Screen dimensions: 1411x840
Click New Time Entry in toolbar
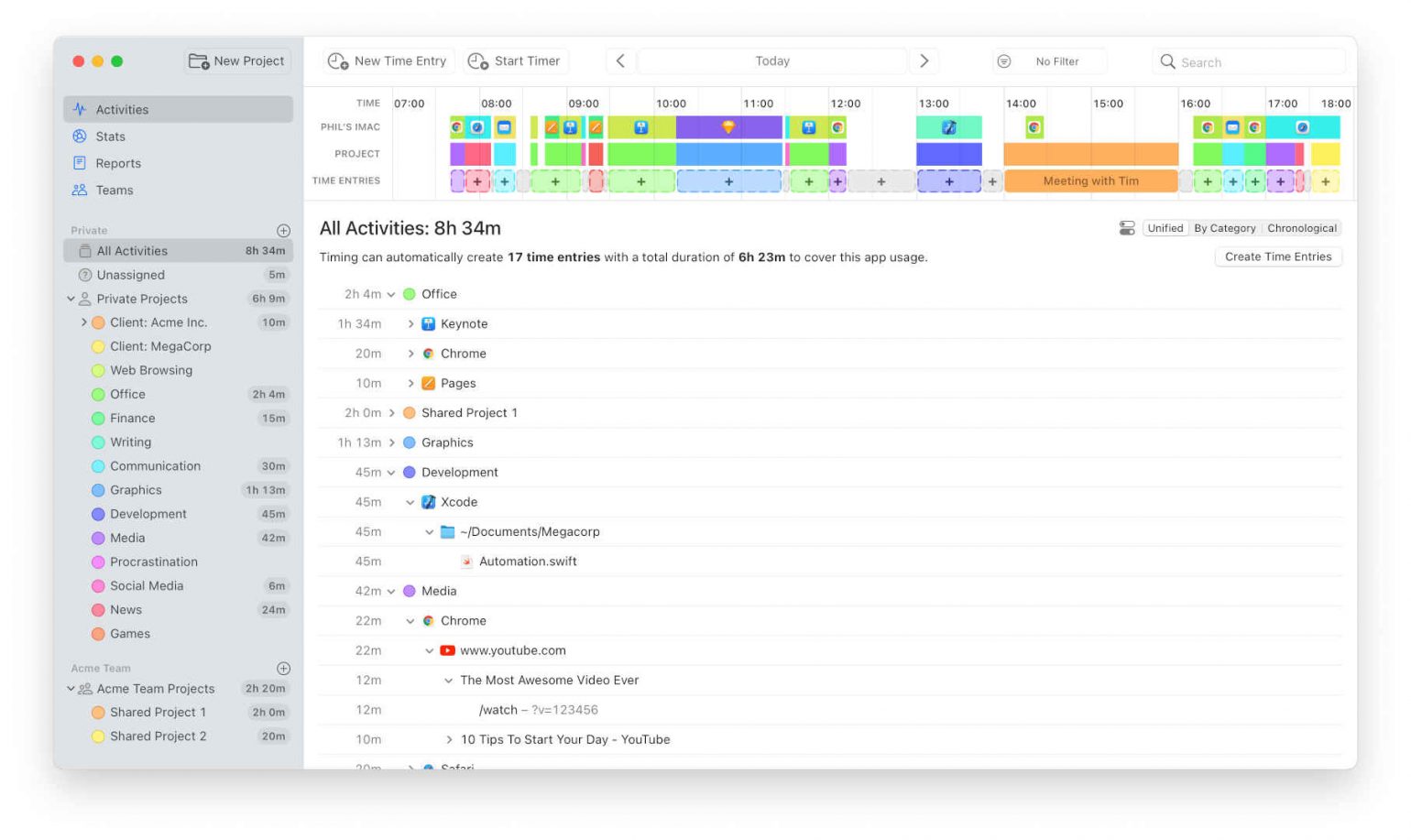tap(388, 61)
